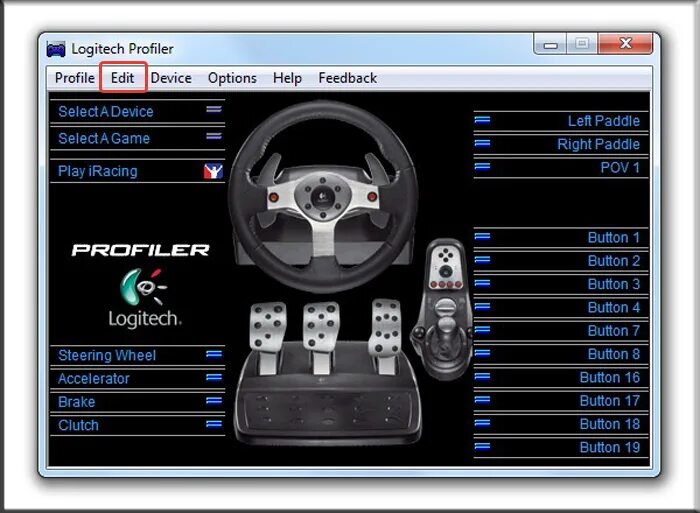
Task: Click bars icon next to Button 4
Action: coord(482,306)
